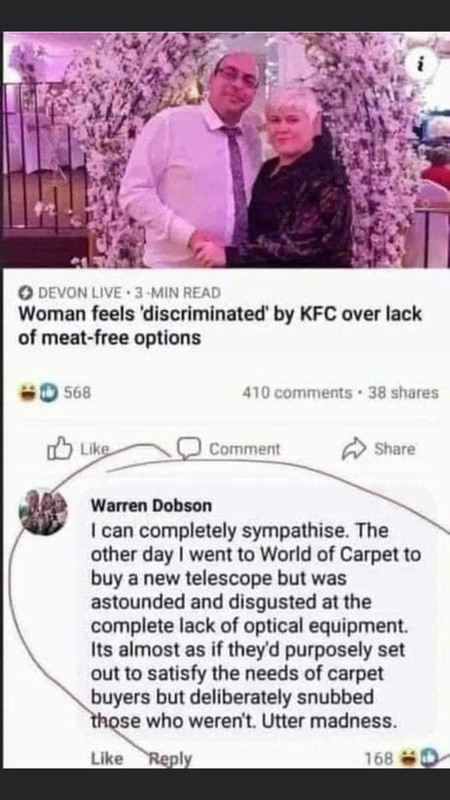
Task: View reaction emojis on Warren's comment
Action: pyautogui.click(x=415, y=758)
